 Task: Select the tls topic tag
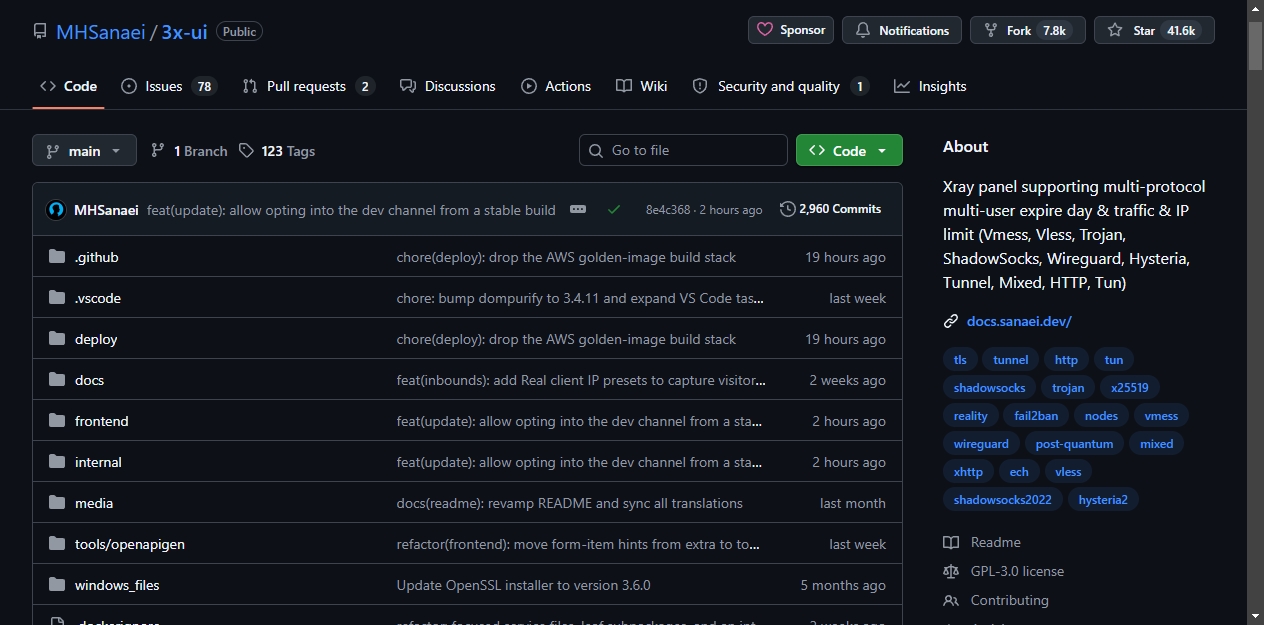pyautogui.click(x=960, y=360)
